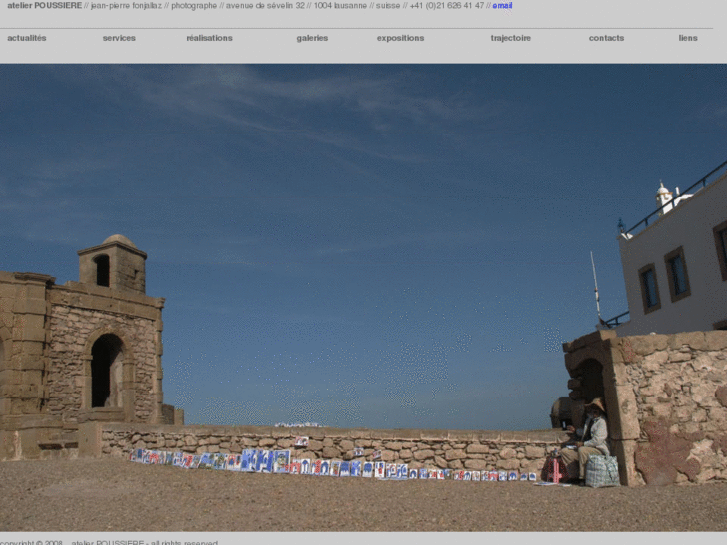
Task: Click the jean-pierre fonjallaz name in header
Action: point(127,6)
